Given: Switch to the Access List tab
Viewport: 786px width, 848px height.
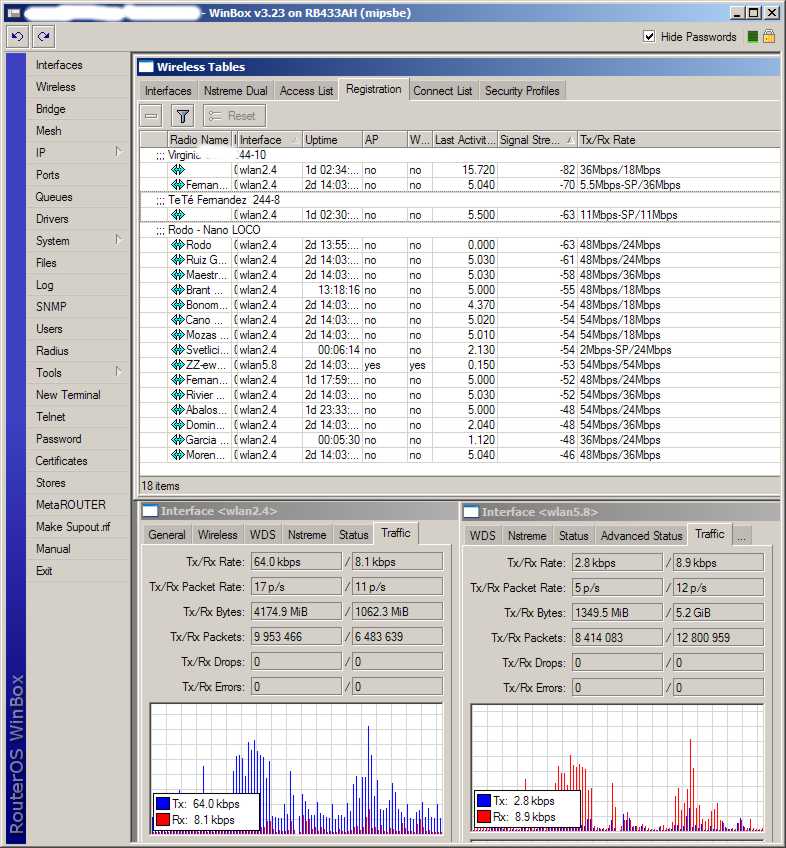Looking at the screenshot, I should (x=306, y=91).
